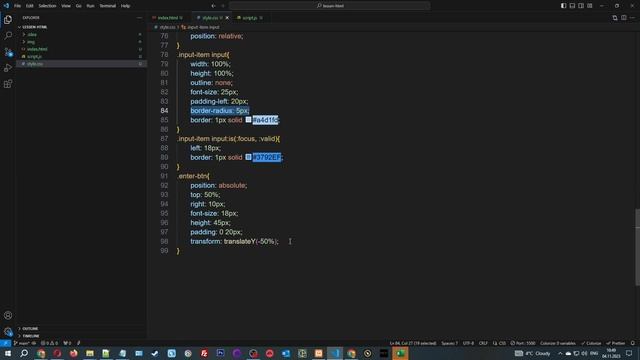The image size is (640, 360).
Task: Open the Extensions view
Action: 8,84
